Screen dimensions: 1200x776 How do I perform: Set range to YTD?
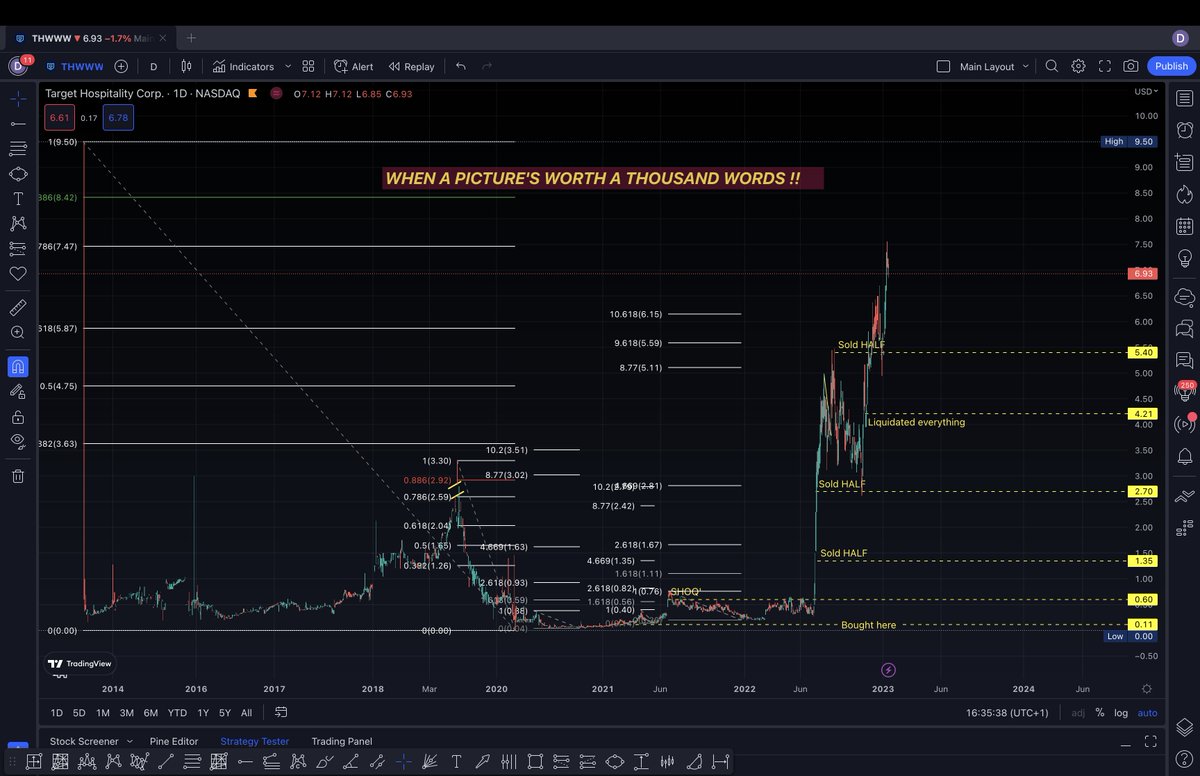[x=177, y=713]
